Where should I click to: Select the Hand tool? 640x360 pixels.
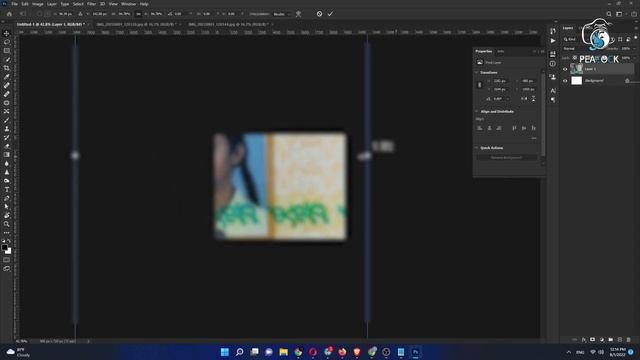coord(7,216)
